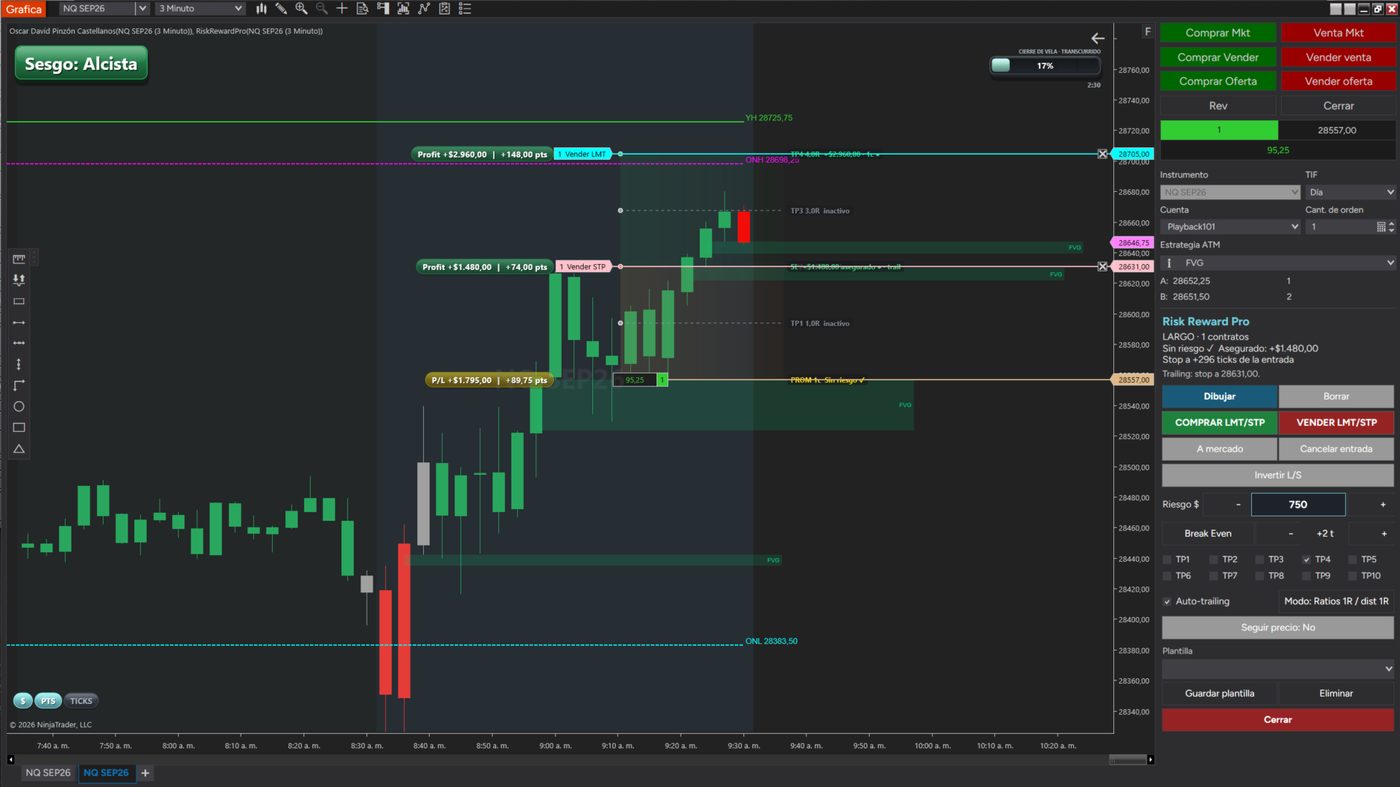Image resolution: width=1400 pixels, height=787 pixels.
Task: Click the candle close progress bar
Action: coord(1045,66)
